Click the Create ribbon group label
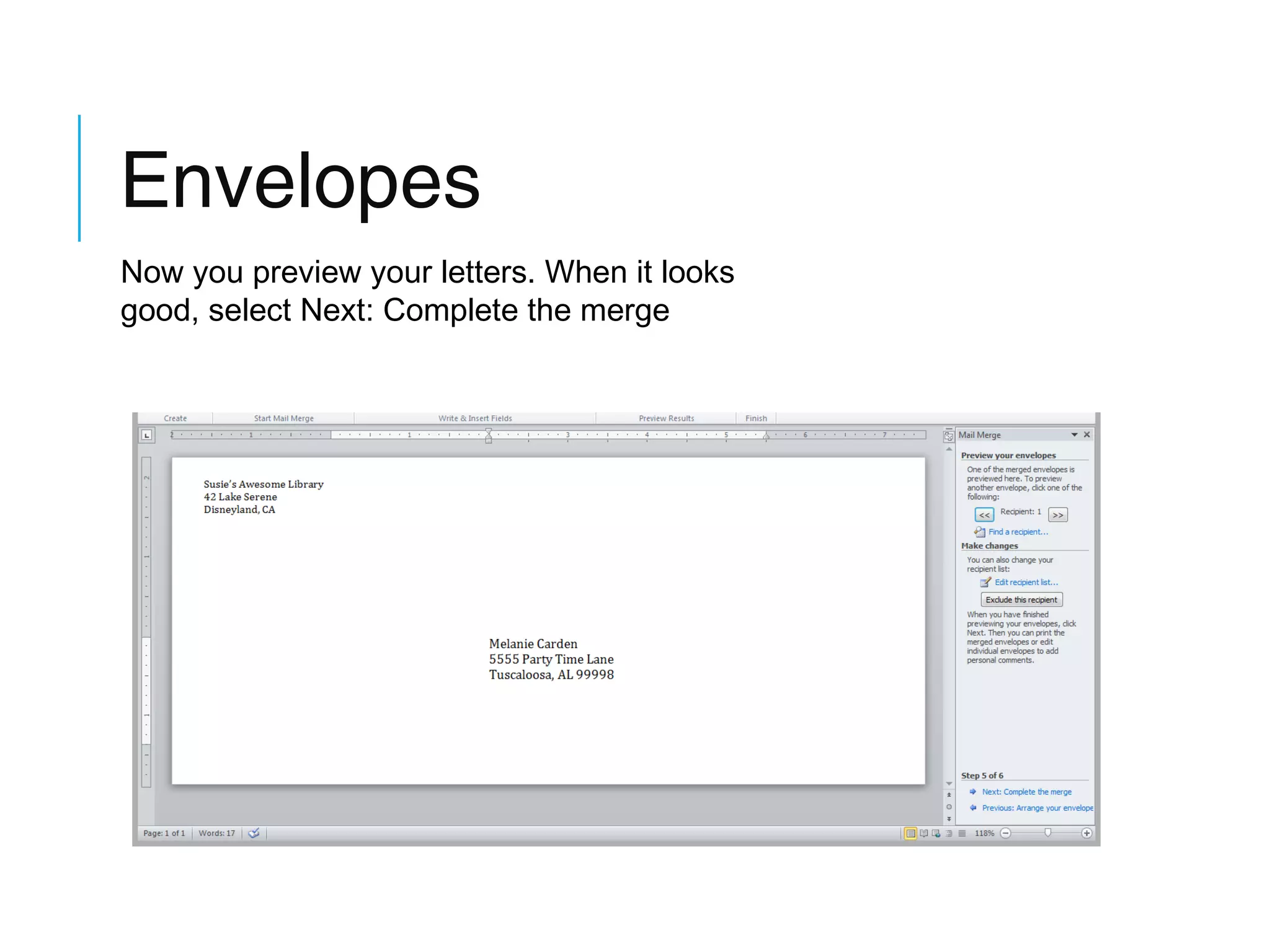Viewport: 1270px width, 952px height. [175, 418]
